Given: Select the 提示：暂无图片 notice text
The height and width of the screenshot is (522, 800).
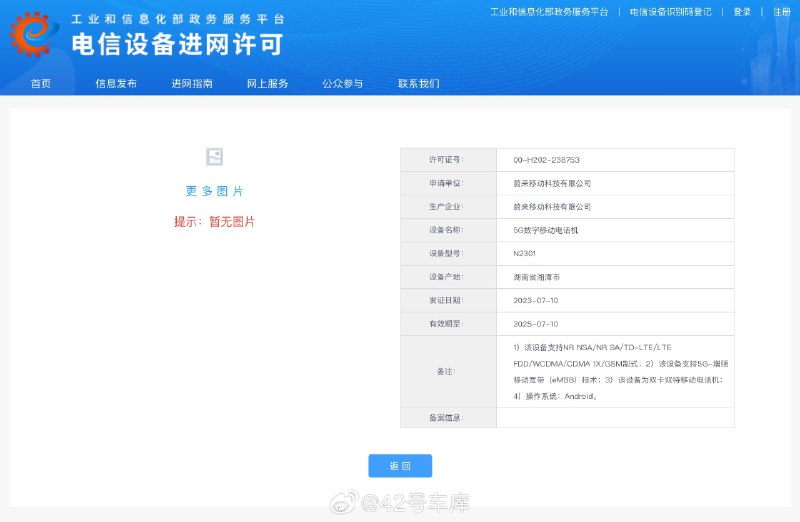Looking at the screenshot, I should tap(214, 222).
